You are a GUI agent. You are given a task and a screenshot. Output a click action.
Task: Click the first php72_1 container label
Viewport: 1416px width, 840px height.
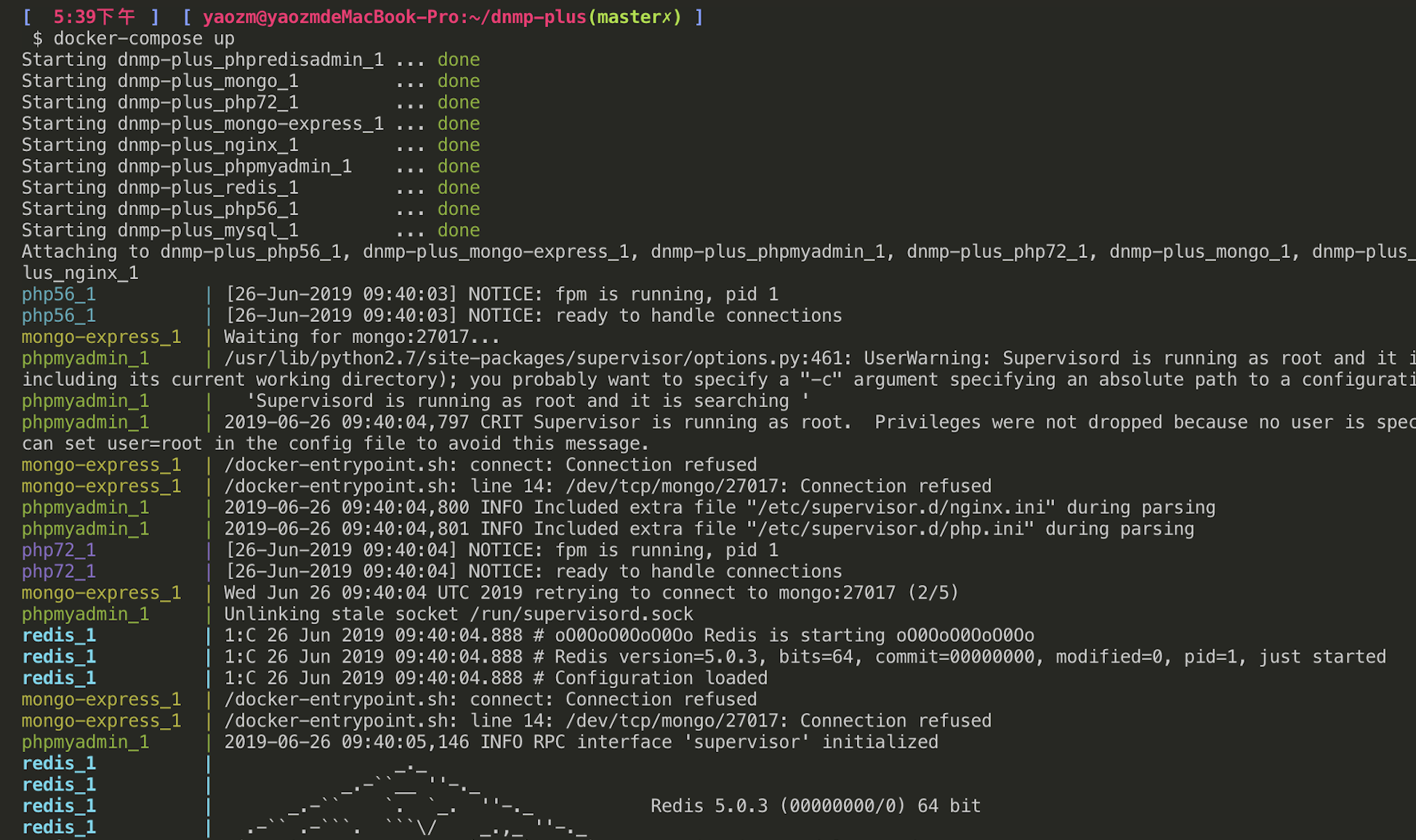click(59, 550)
